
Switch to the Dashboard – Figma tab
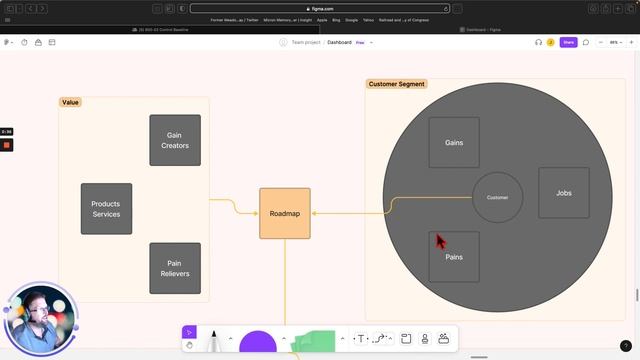click(480, 29)
